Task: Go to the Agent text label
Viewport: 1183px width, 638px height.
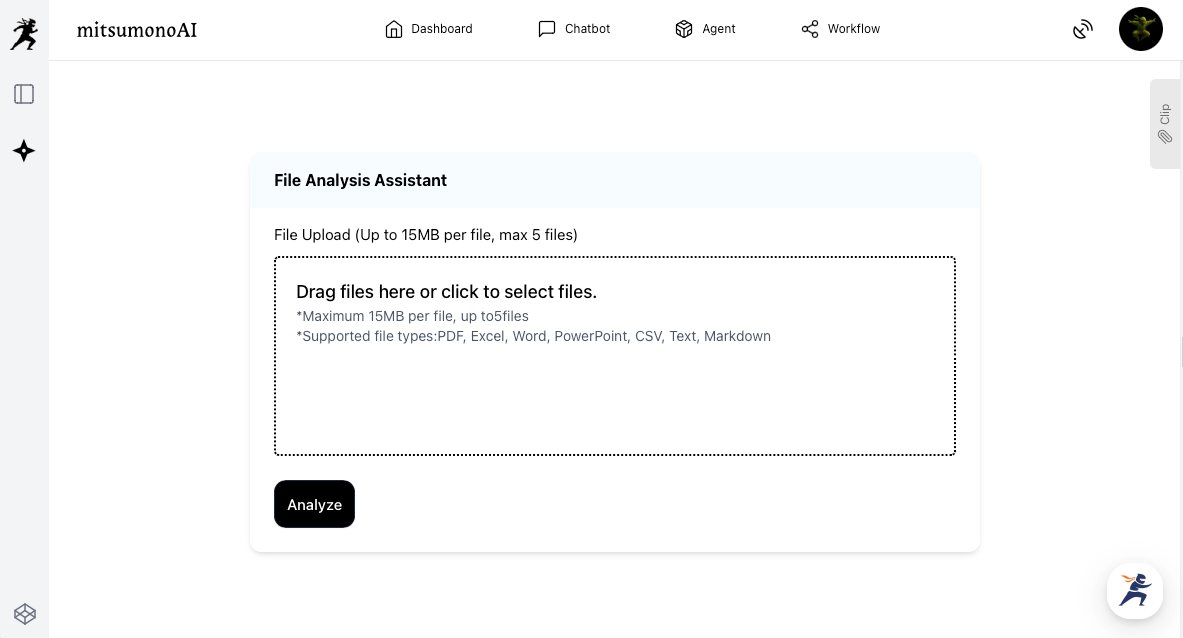Action: pos(718,29)
